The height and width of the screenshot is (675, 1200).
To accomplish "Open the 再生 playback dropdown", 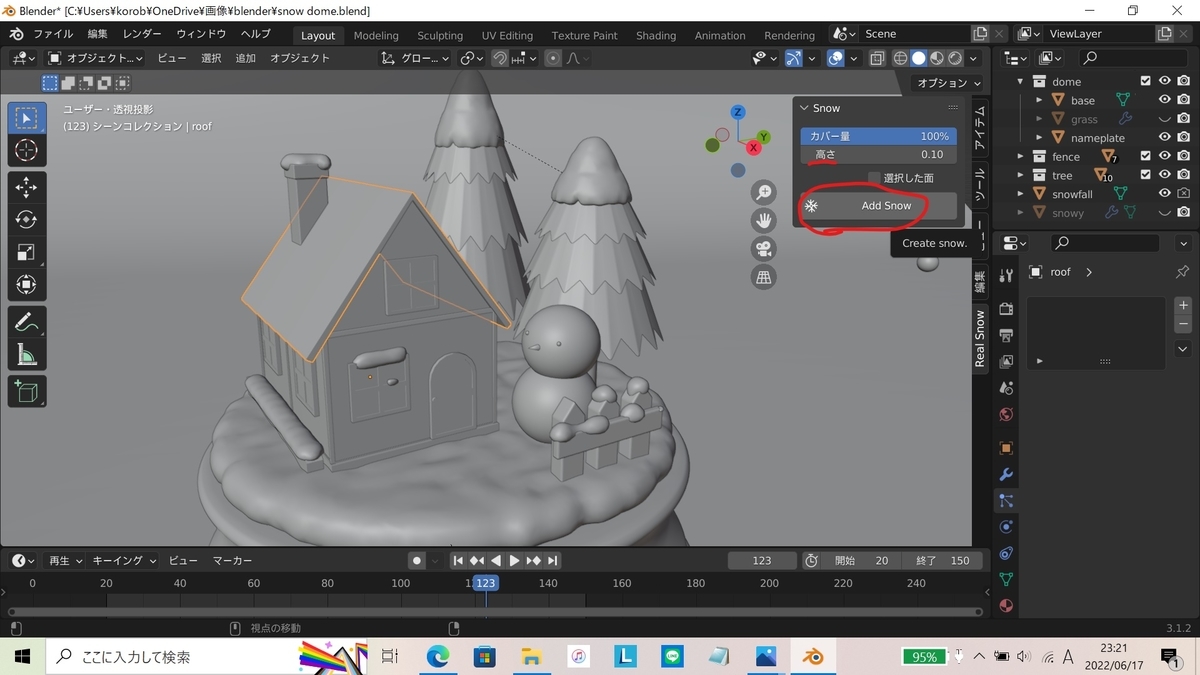I will coord(65,561).
